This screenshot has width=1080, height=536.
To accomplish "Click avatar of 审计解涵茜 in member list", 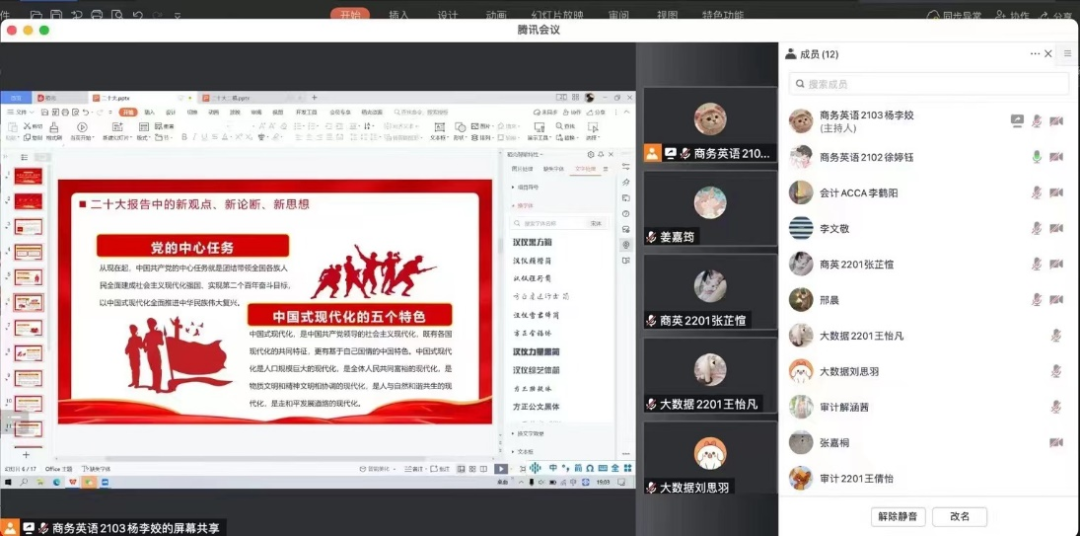I will point(801,407).
